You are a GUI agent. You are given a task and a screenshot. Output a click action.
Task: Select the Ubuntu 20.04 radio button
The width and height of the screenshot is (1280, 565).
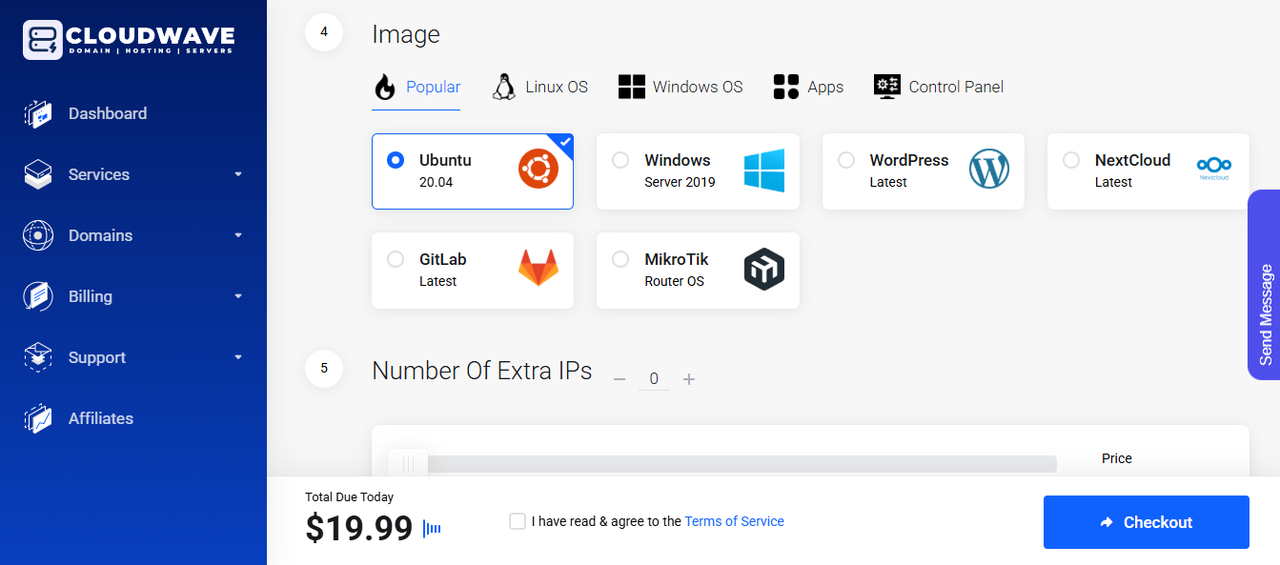(396, 160)
